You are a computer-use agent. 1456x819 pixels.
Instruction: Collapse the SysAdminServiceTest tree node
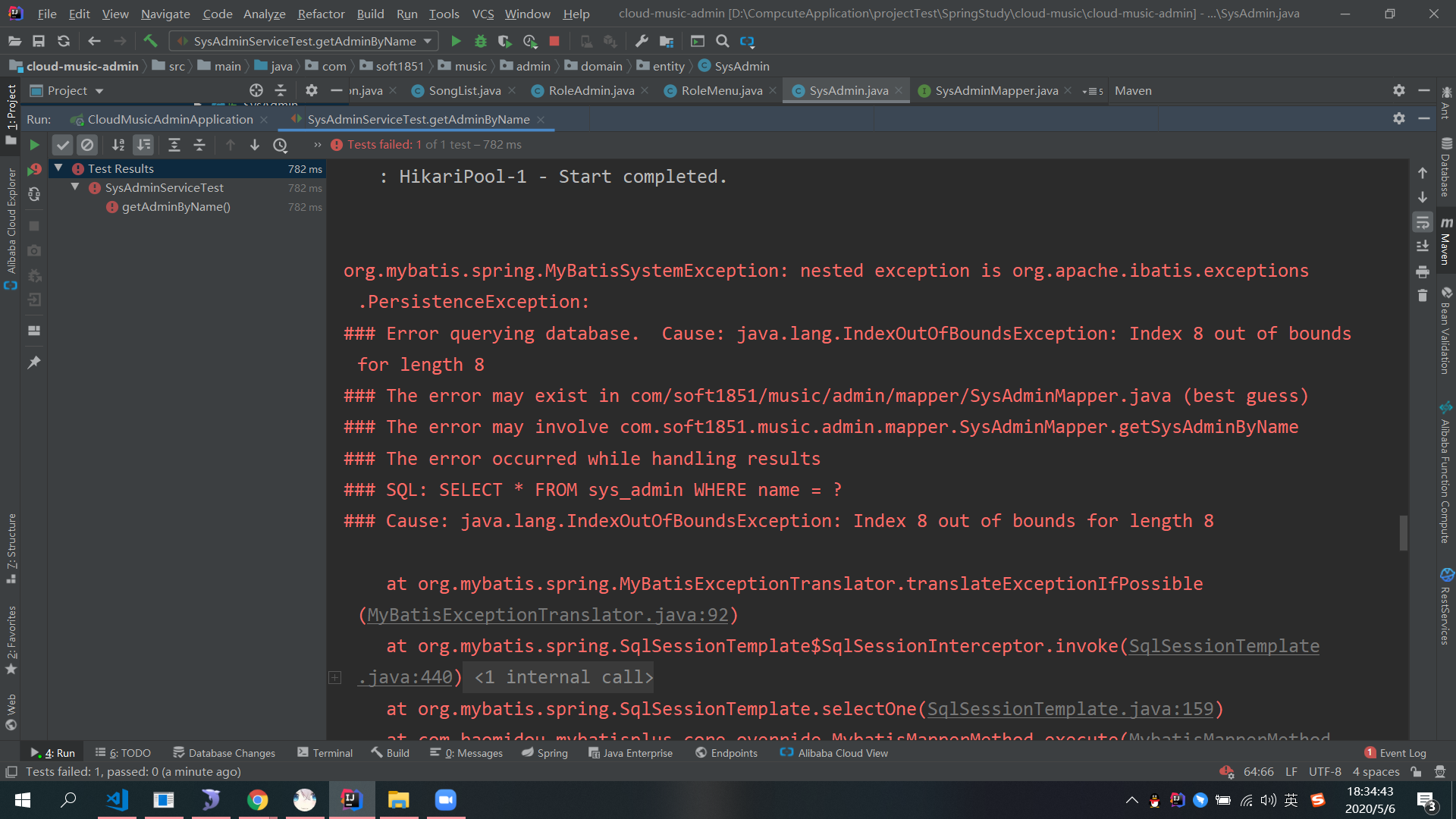click(75, 187)
